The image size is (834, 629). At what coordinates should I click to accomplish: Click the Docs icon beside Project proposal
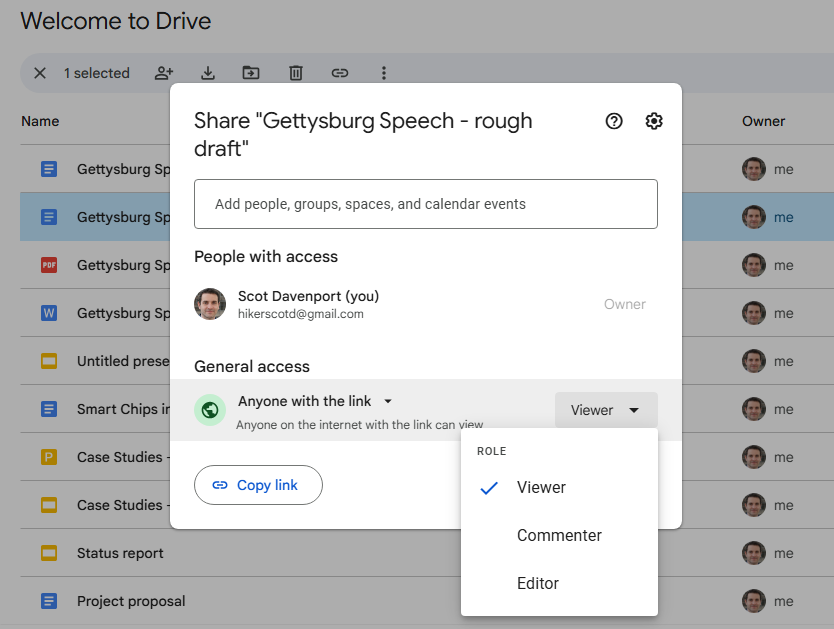coord(49,601)
